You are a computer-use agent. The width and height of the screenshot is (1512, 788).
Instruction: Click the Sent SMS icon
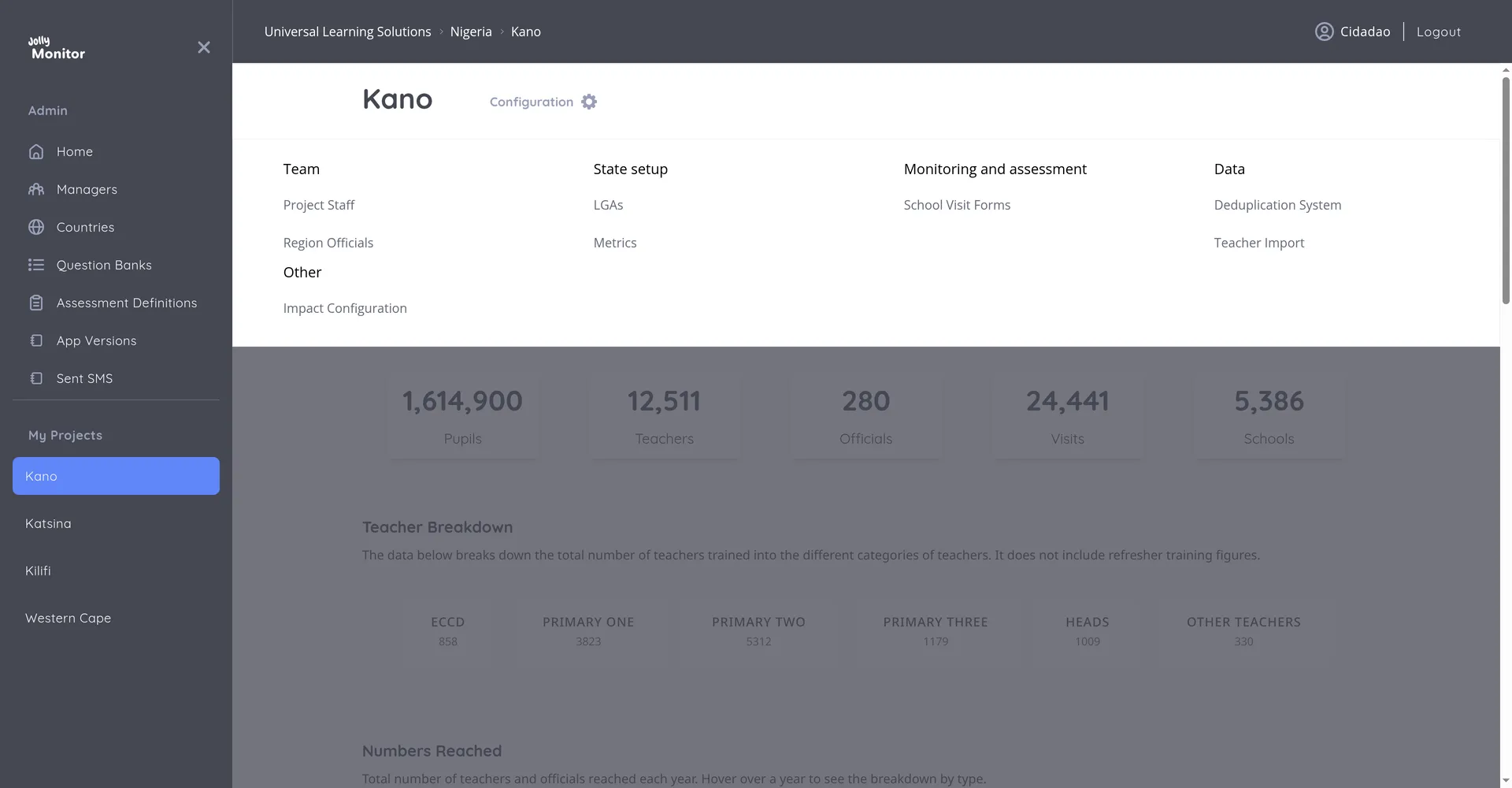[x=36, y=378]
